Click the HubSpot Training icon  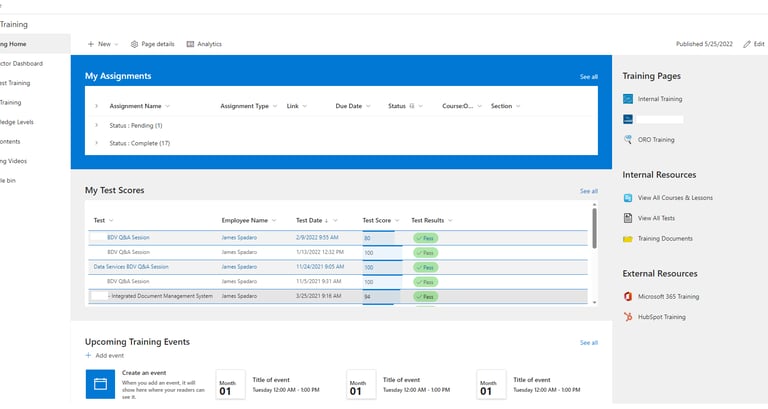pos(628,317)
